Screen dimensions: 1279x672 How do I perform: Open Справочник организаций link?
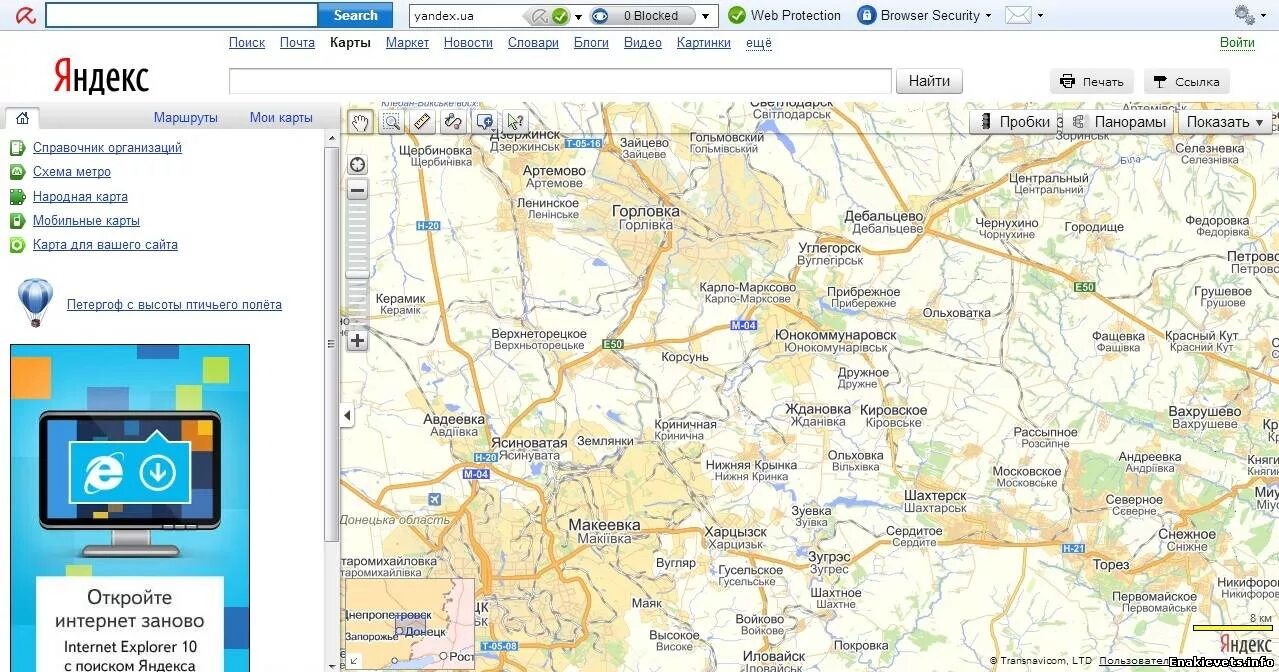pyautogui.click(x=107, y=148)
